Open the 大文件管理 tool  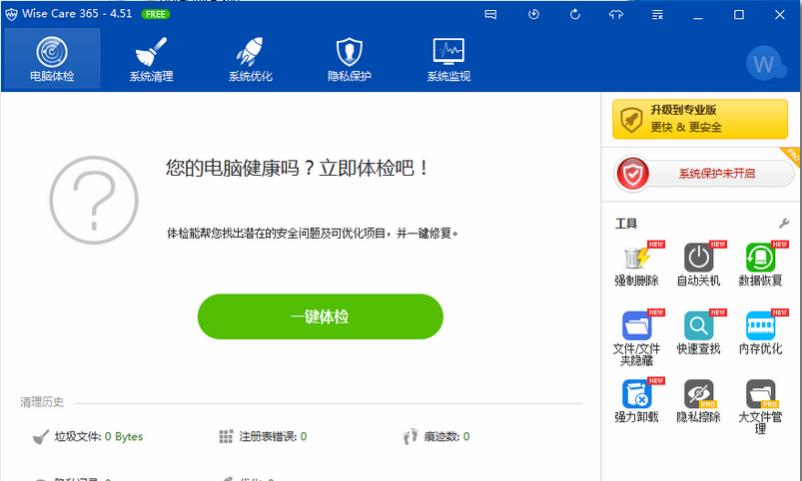pos(760,407)
